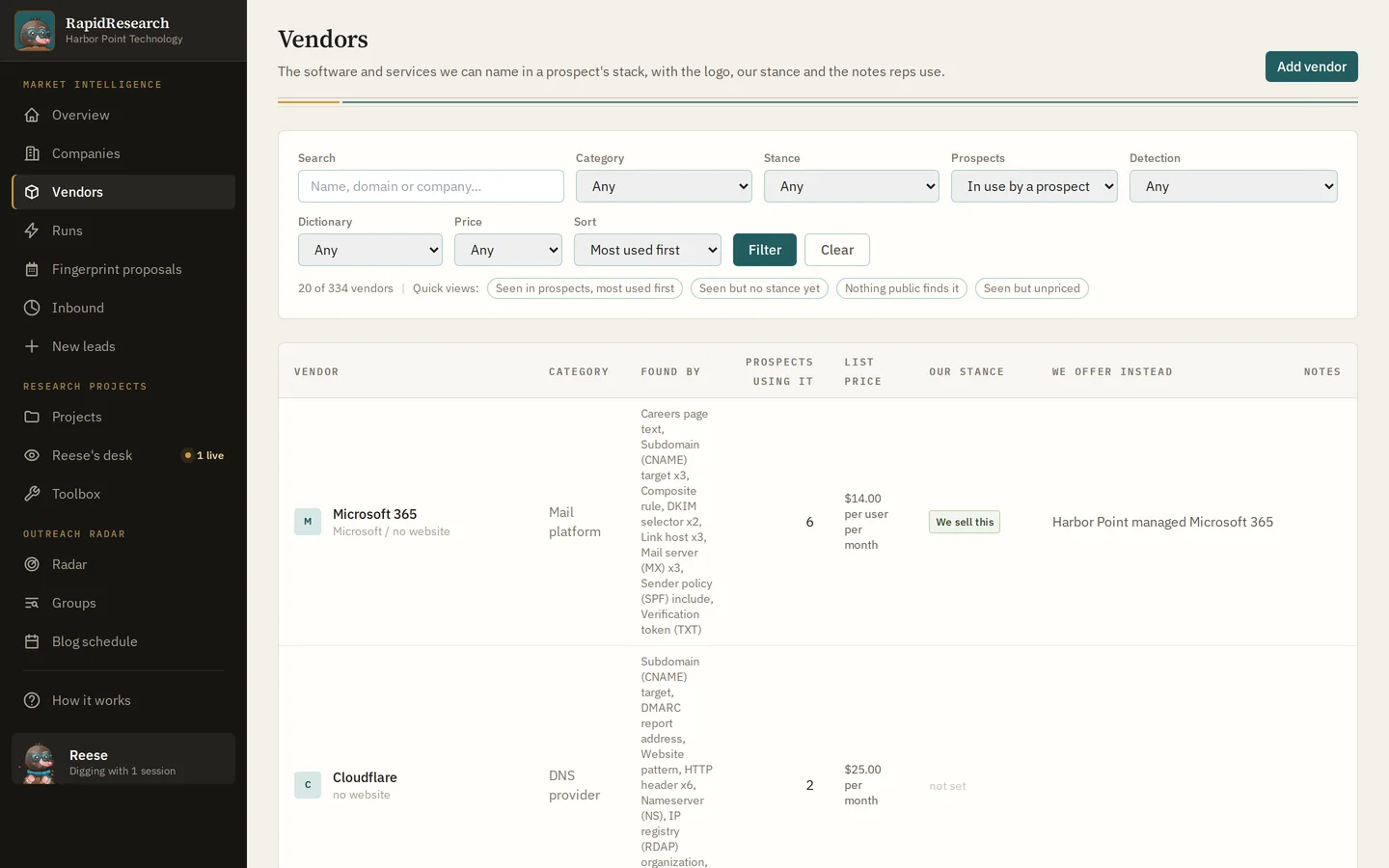Screen dimensions: 1389x868
Task: Open the Microsoft 365 vendor name
Action: pos(375,514)
